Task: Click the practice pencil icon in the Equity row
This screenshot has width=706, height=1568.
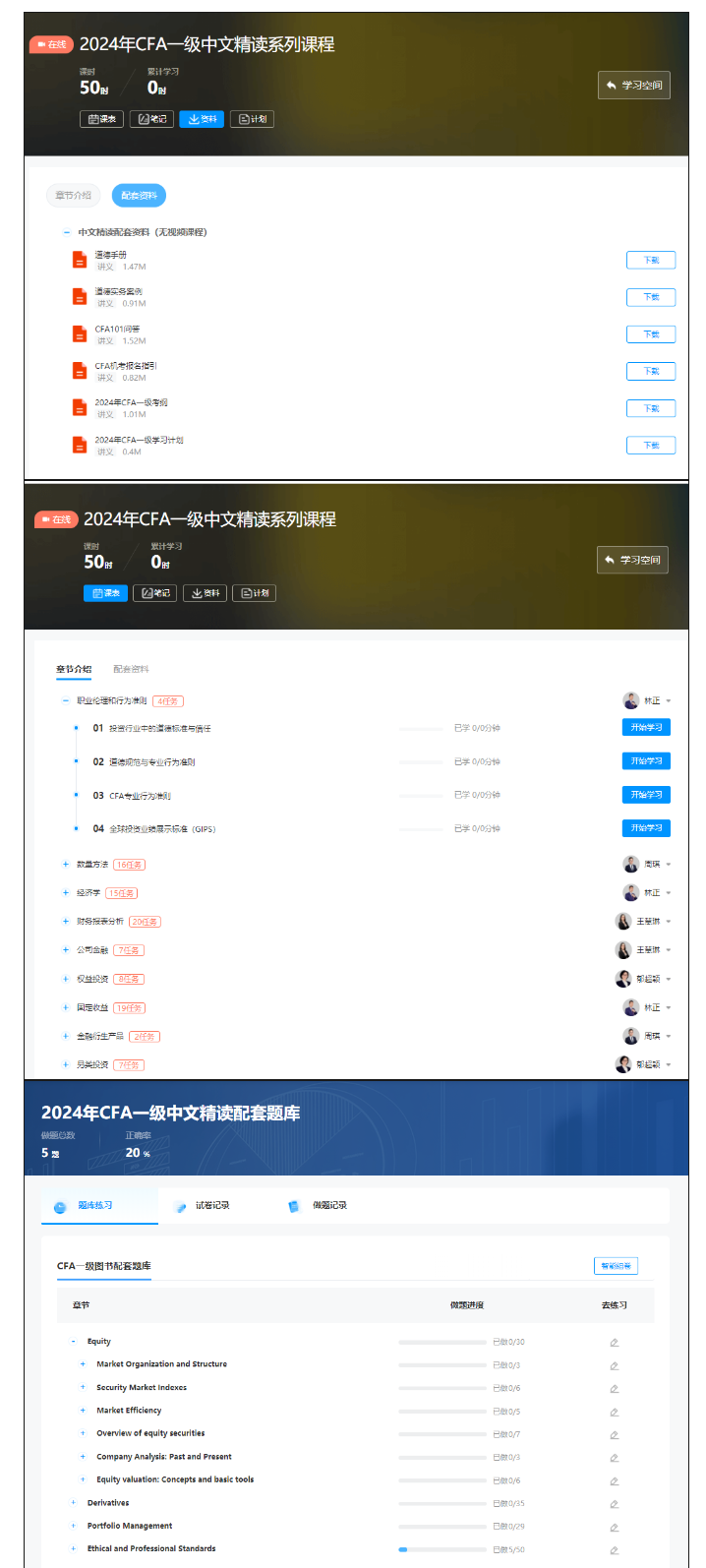Action: tap(614, 1343)
